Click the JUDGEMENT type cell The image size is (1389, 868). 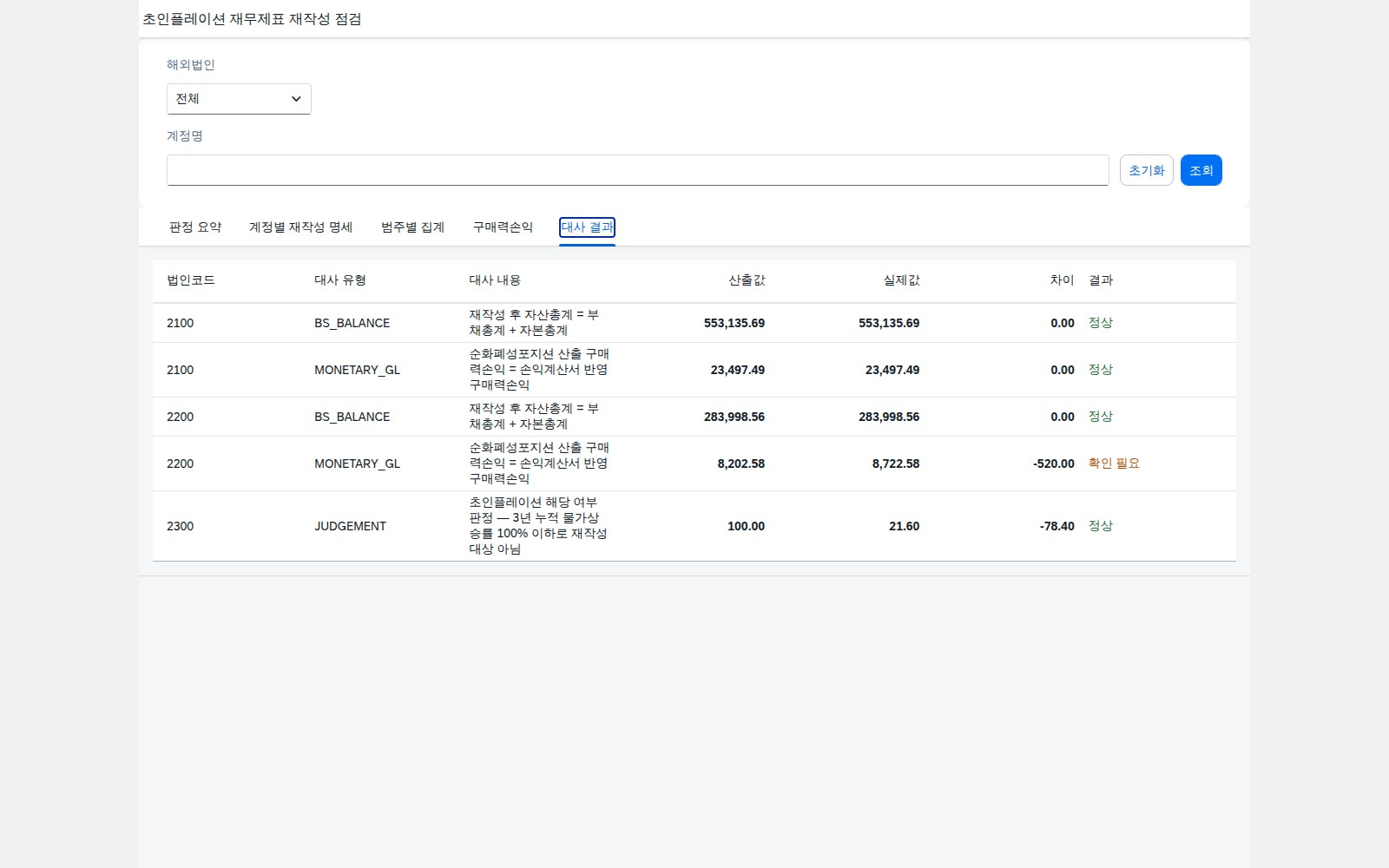click(350, 526)
